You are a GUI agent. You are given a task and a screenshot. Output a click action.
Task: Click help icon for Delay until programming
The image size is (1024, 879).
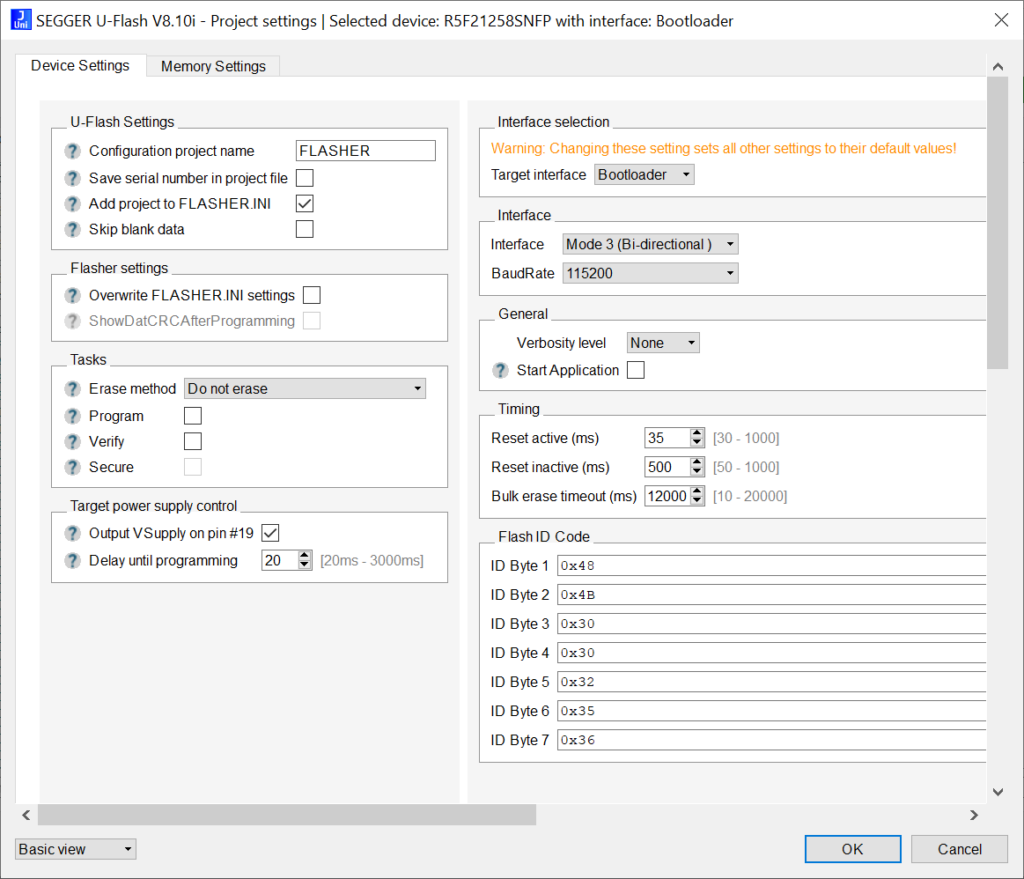[72, 560]
